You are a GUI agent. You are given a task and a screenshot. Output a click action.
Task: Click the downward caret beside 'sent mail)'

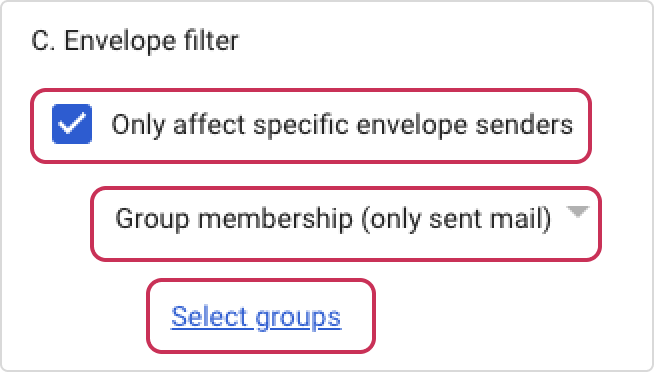click(x=578, y=211)
